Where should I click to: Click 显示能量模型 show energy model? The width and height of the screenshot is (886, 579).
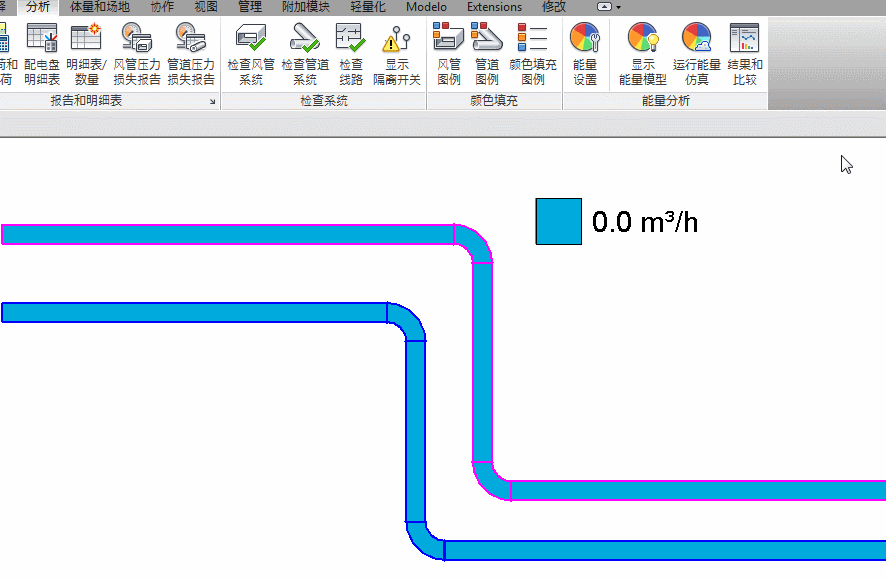coord(642,54)
